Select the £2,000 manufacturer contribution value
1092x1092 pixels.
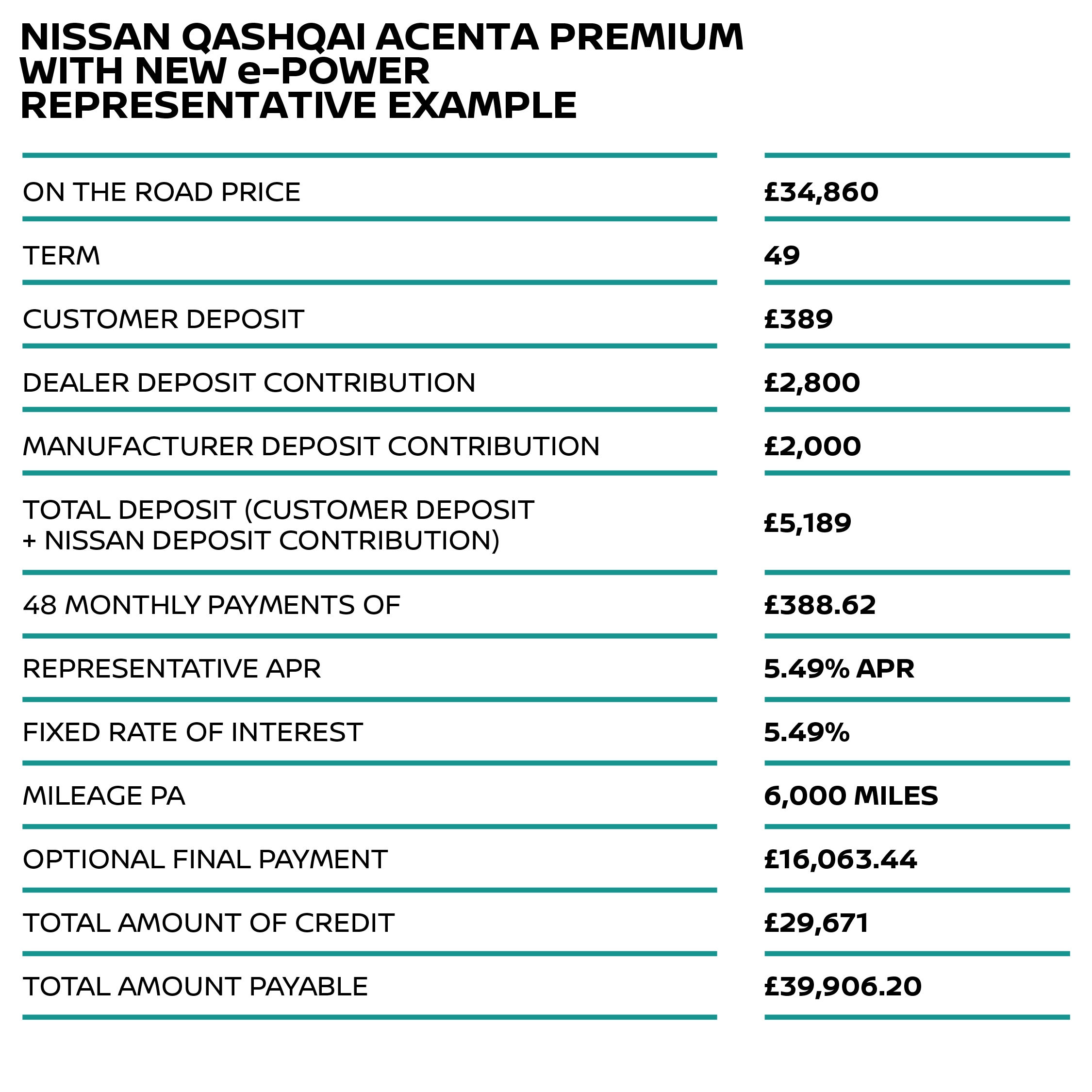[x=812, y=447]
